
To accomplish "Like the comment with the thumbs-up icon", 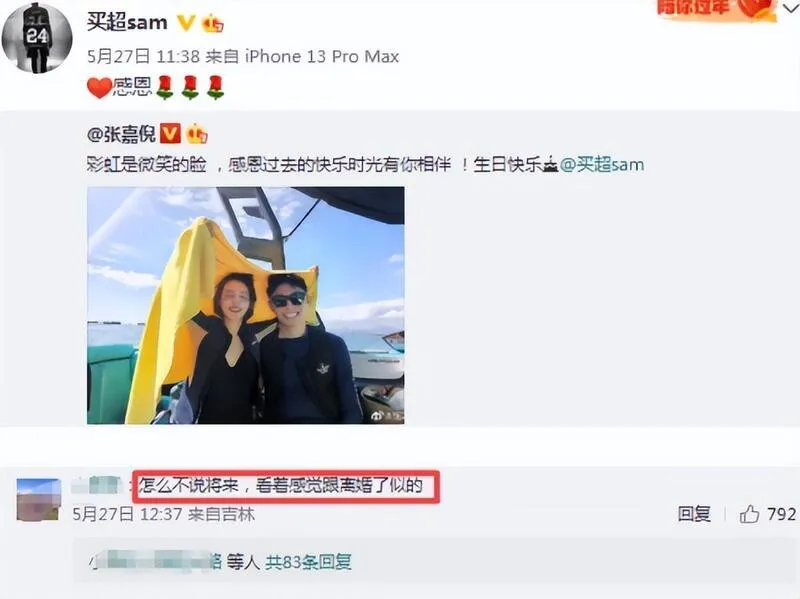I will tap(749, 514).
